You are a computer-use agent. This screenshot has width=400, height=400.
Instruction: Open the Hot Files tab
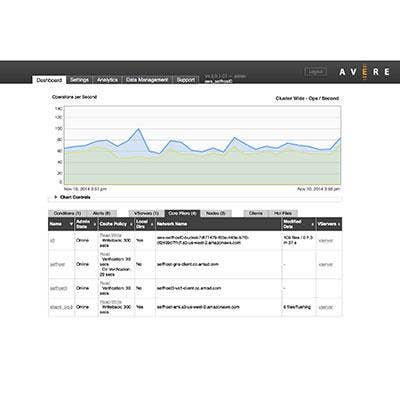click(x=283, y=213)
